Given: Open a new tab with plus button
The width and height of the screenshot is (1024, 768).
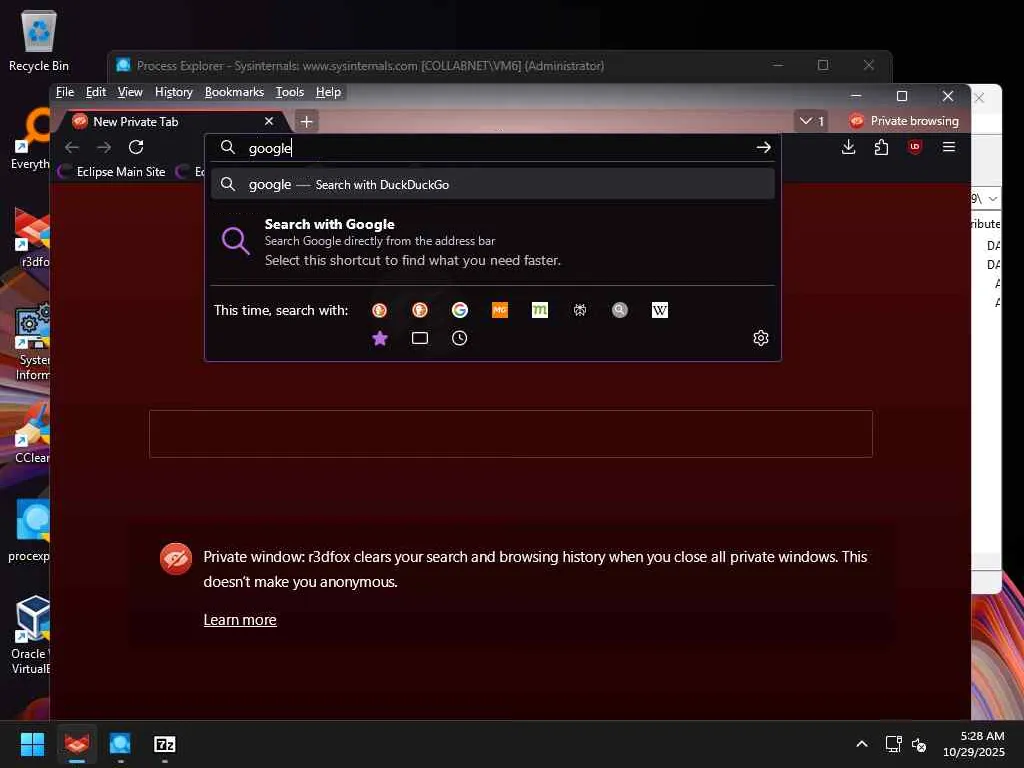Looking at the screenshot, I should (x=306, y=121).
